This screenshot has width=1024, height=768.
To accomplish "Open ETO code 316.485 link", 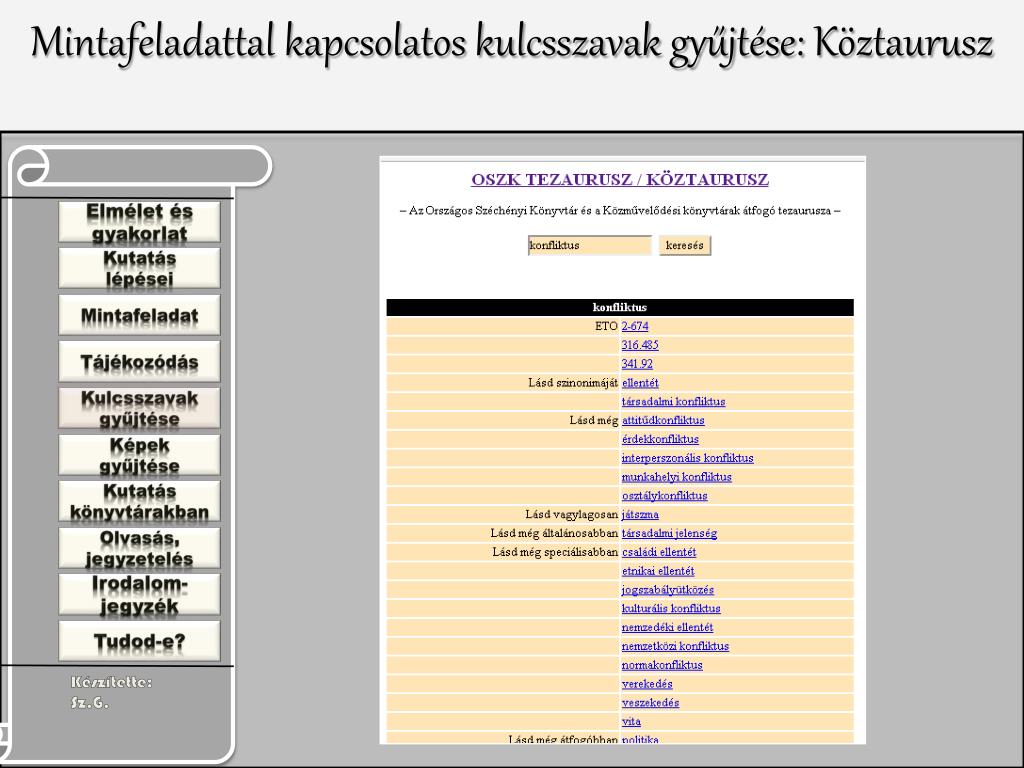I will (640, 345).
